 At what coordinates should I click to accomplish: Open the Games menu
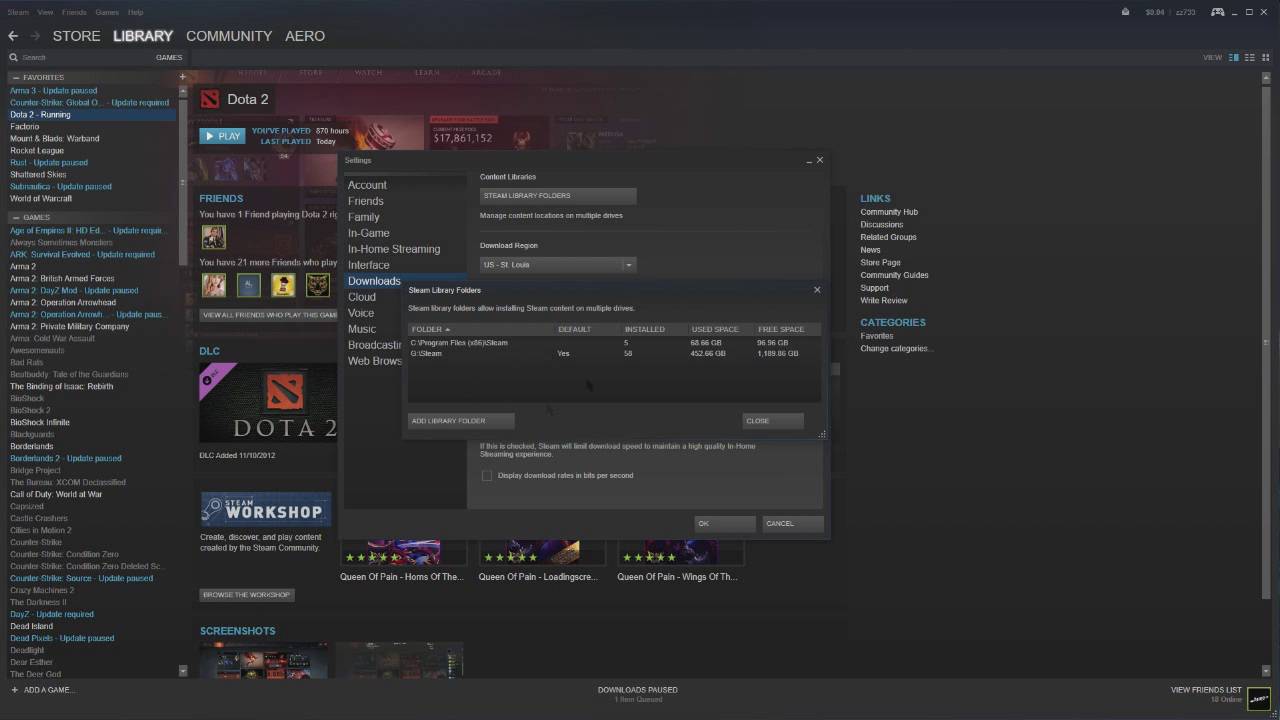107,12
